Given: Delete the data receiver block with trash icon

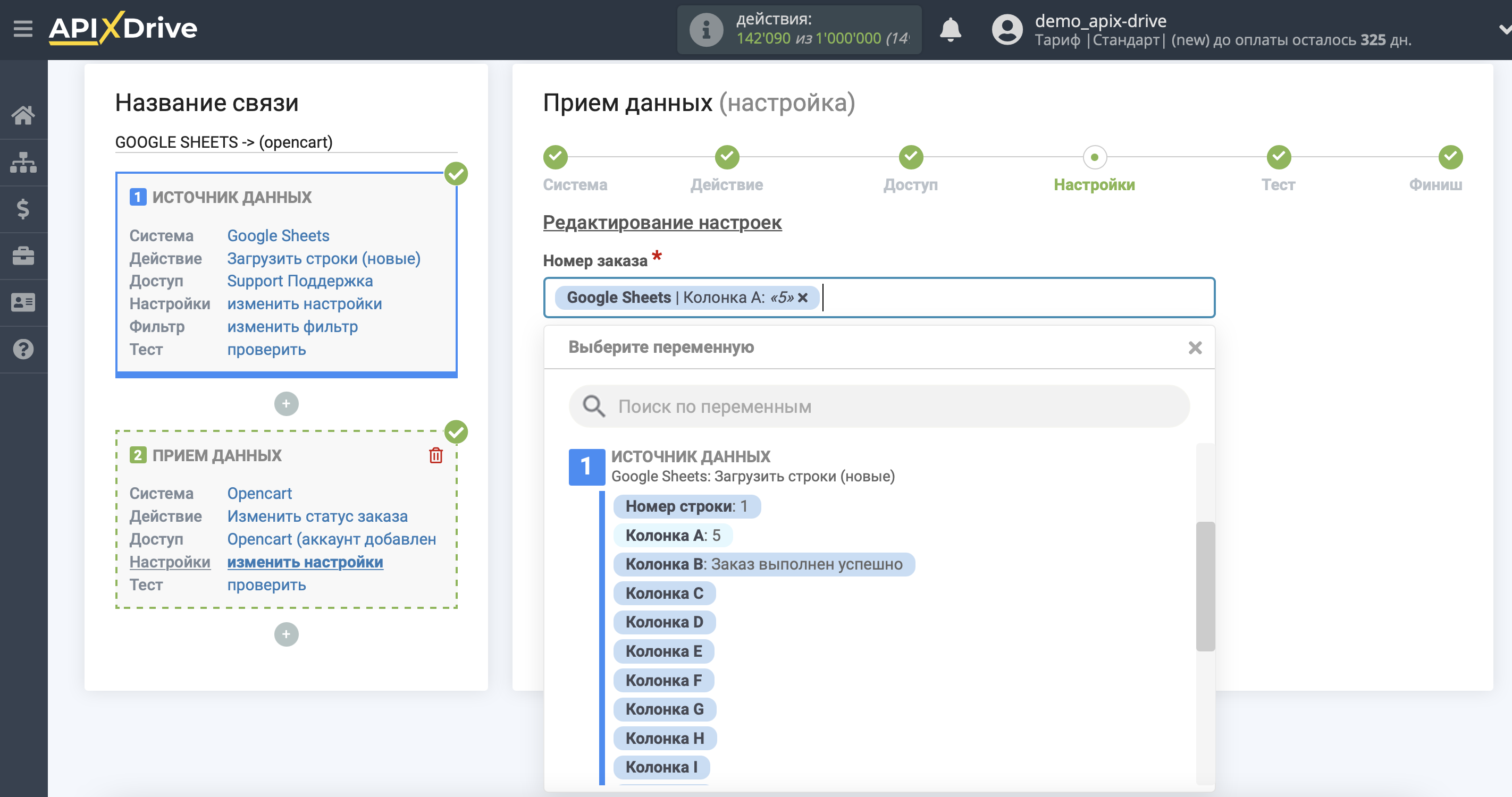Looking at the screenshot, I should pos(435,455).
